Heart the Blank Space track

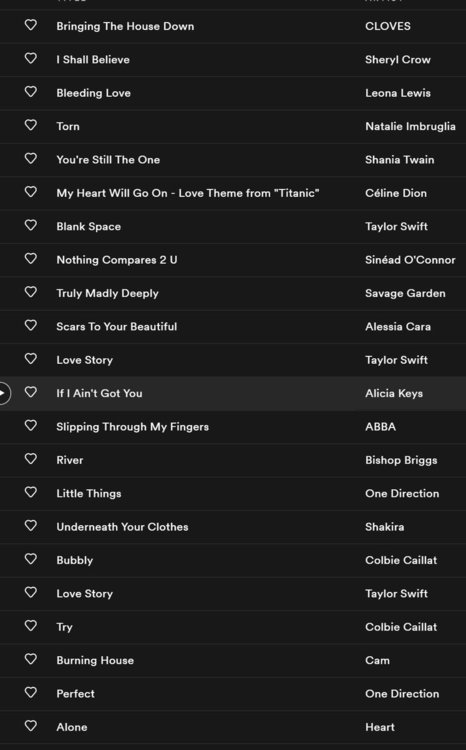point(31,225)
